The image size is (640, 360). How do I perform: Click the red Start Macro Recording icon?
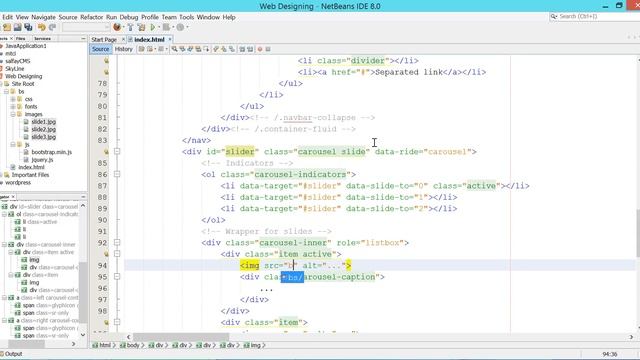[x=260, y=49]
